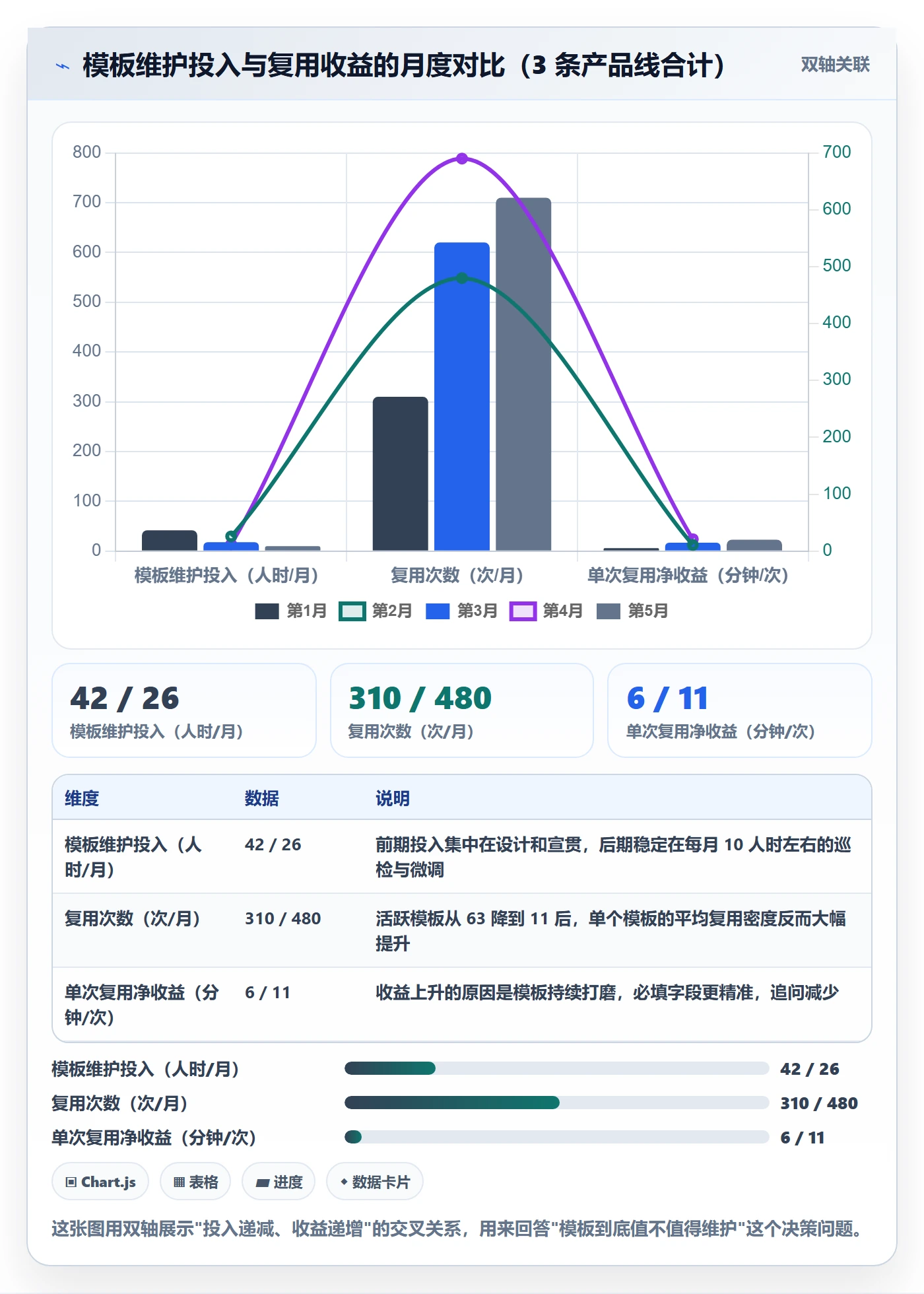
Task: Click the 310 / 480 cell in the table
Action: 283,918
